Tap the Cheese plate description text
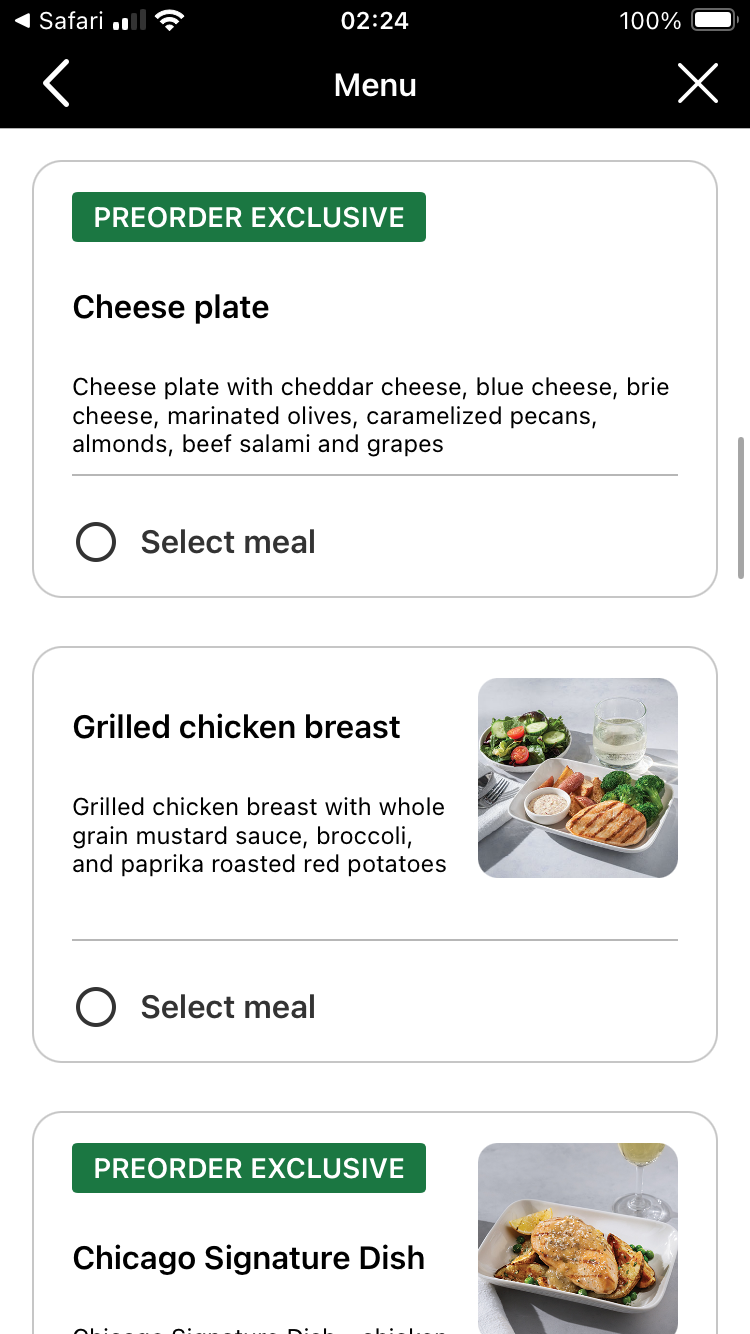This screenshot has height=1334, width=750. coord(370,415)
